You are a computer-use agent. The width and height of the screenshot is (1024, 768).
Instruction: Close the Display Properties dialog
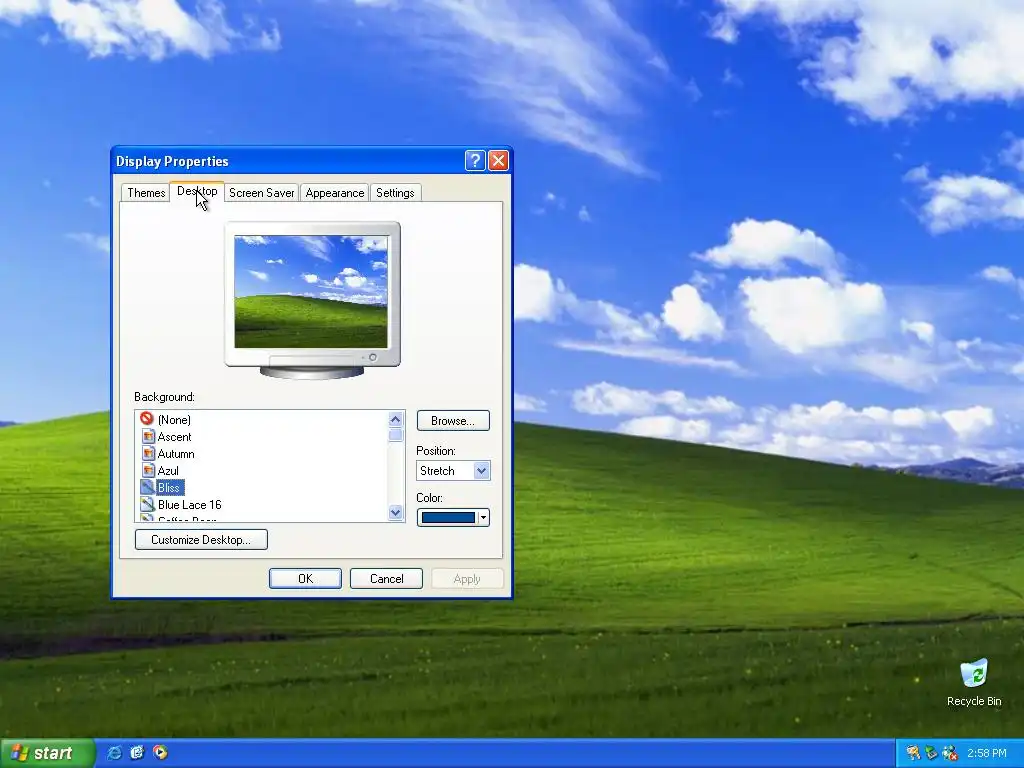[498, 161]
